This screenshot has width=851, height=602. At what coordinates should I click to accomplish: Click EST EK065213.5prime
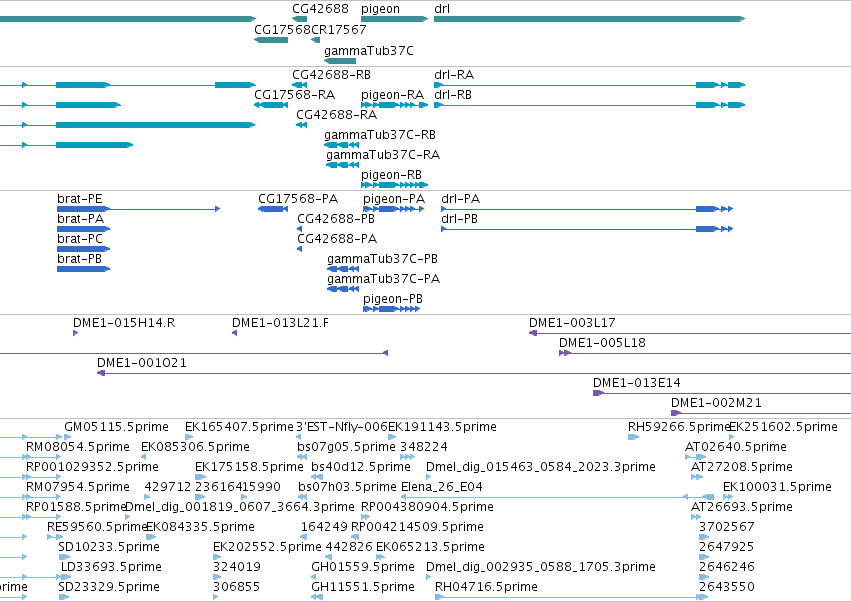pos(430,548)
